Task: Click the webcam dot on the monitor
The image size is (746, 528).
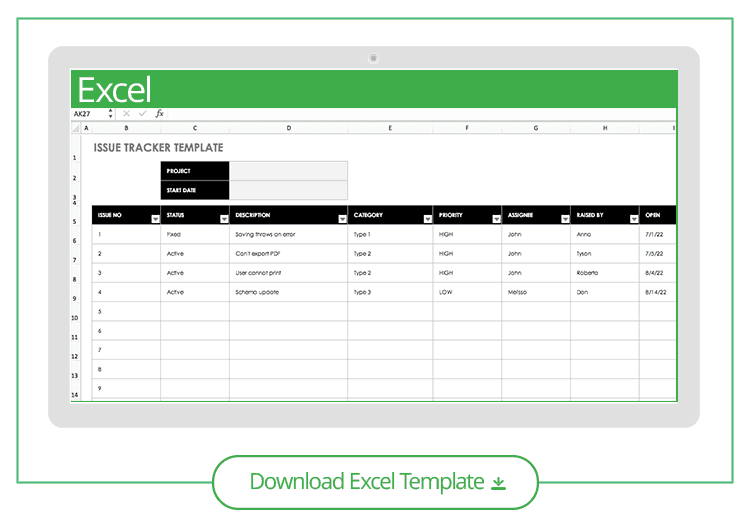Action: point(373,58)
